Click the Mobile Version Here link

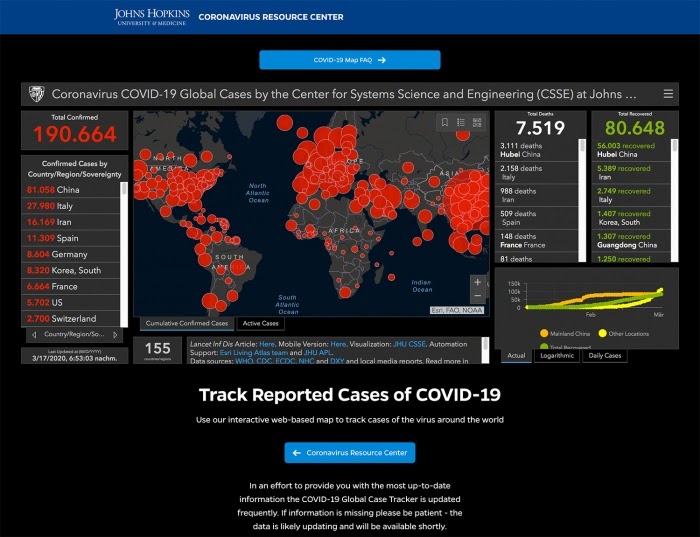(x=338, y=344)
